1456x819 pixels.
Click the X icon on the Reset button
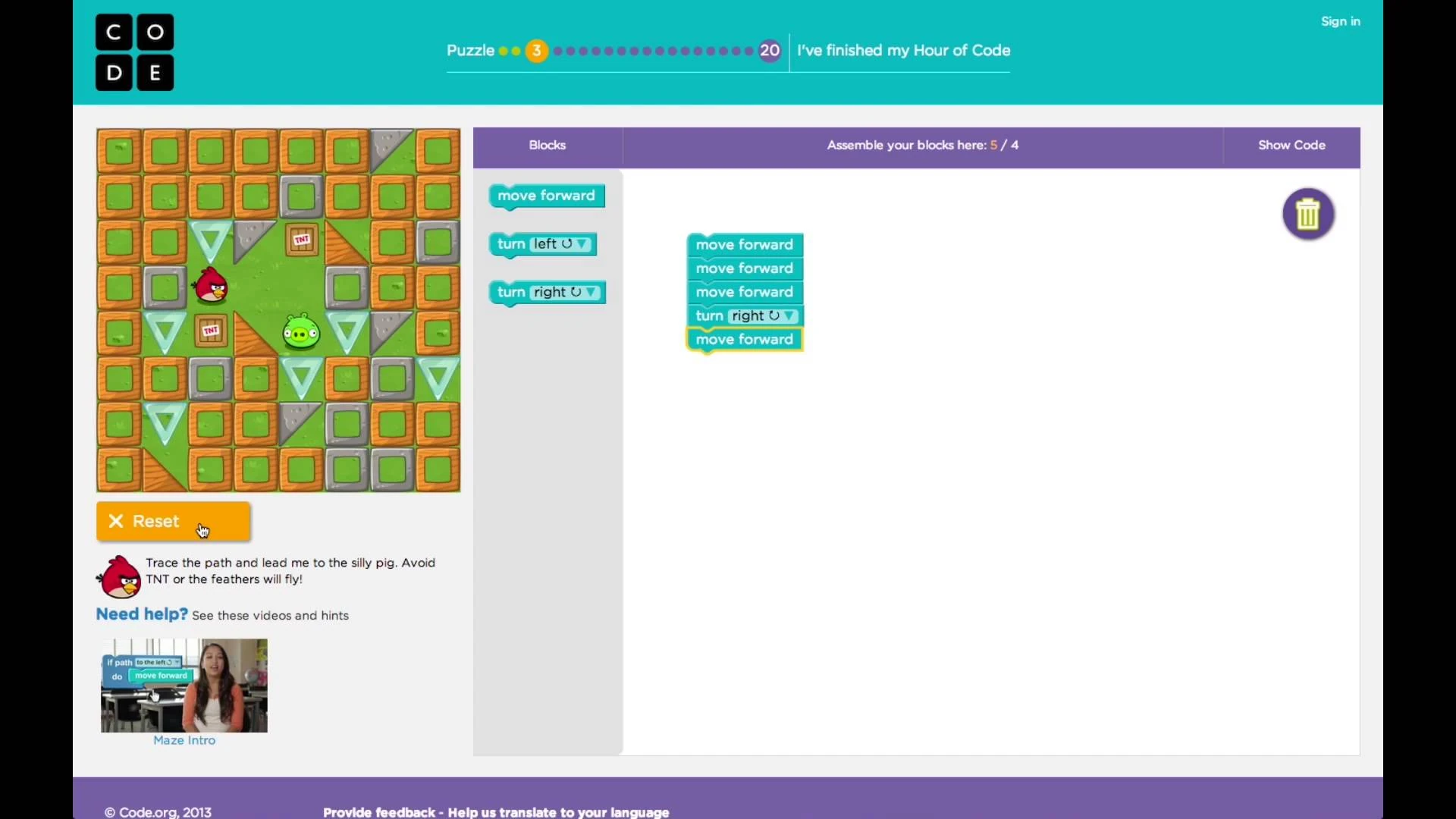click(x=116, y=521)
